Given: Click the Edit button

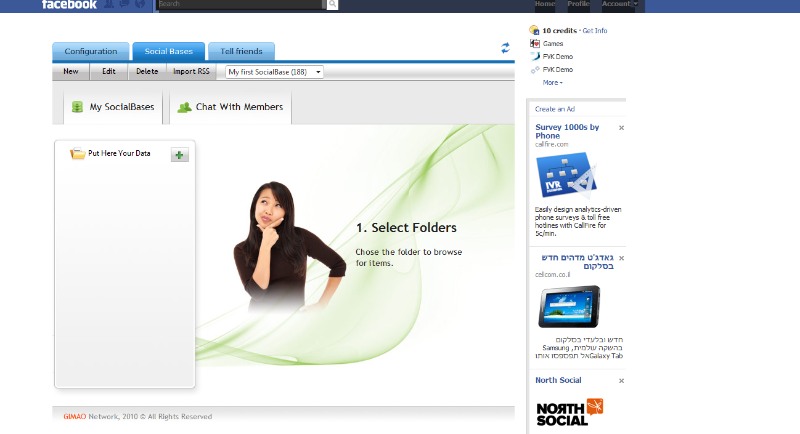Looking at the screenshot, I should click(x=109, y=71).
